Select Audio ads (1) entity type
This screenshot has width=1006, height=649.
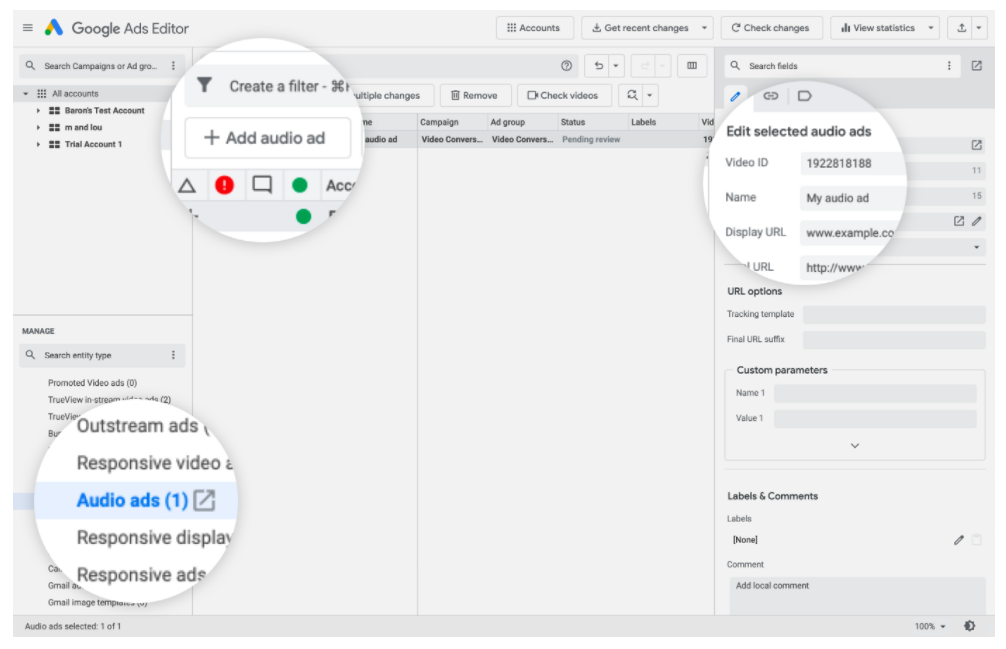tap(132, 500)
